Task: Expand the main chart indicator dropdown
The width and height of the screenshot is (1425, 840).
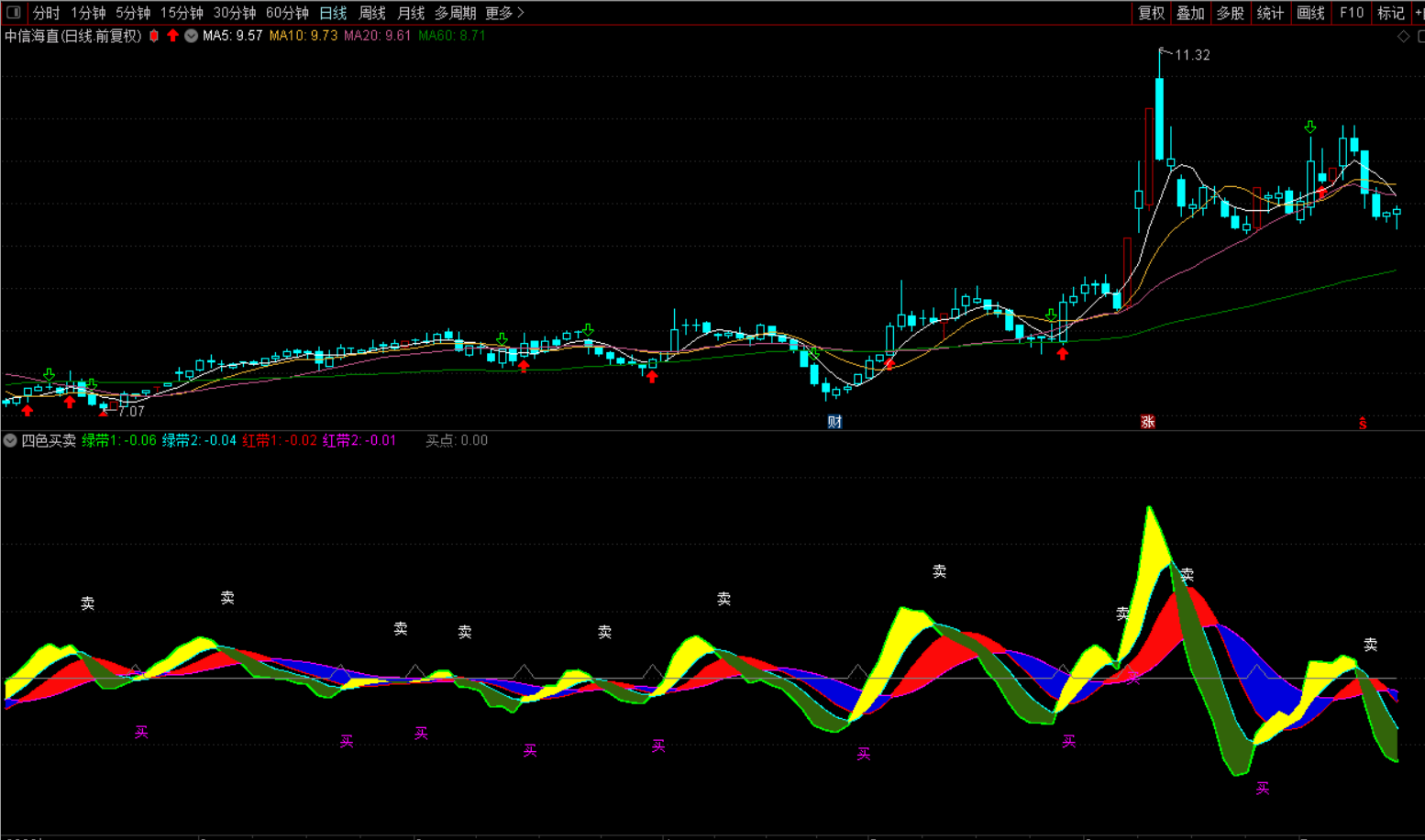Action: (191, 36)
